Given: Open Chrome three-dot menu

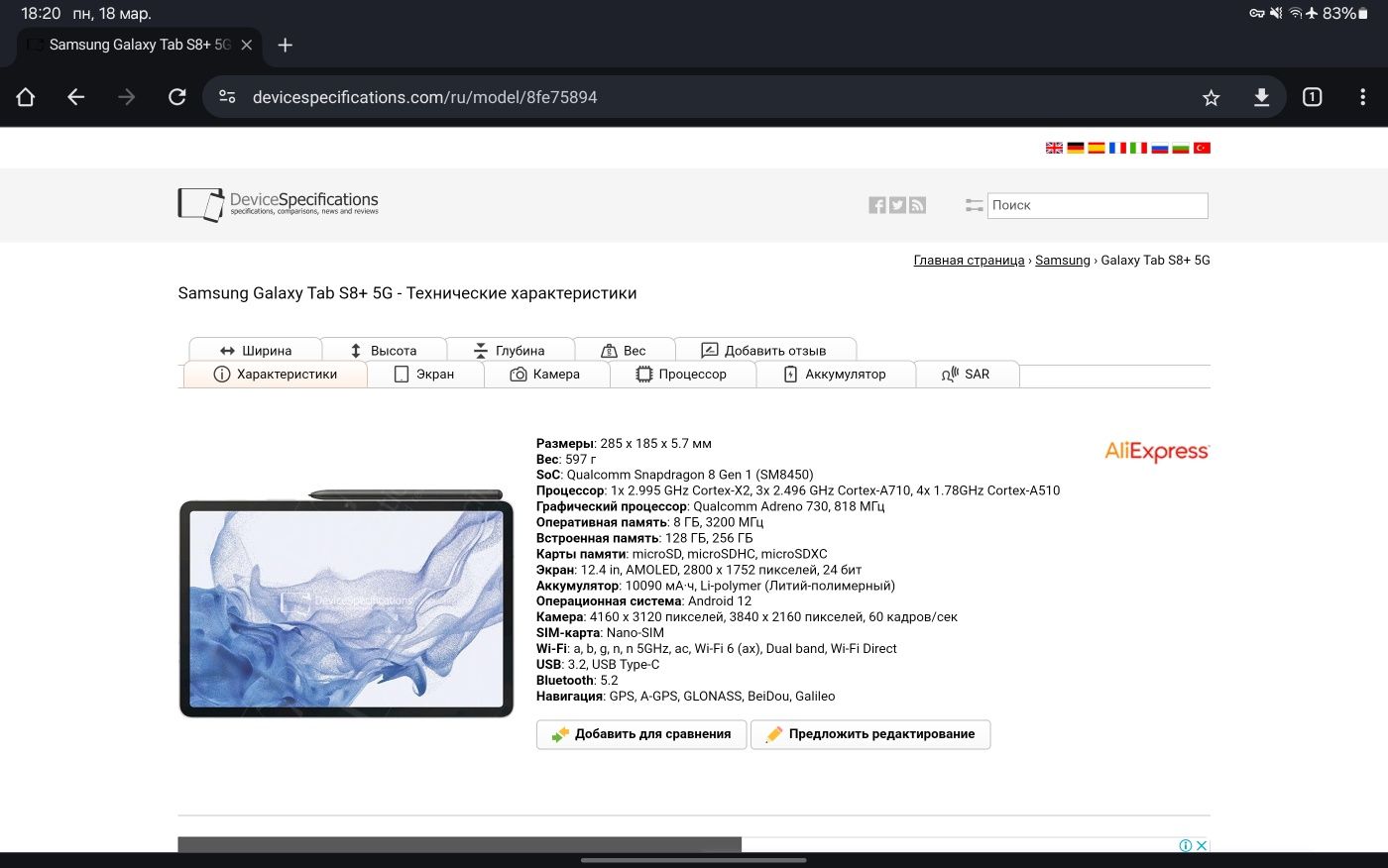Looking at the screenshot, I should tap(1362, 97).
